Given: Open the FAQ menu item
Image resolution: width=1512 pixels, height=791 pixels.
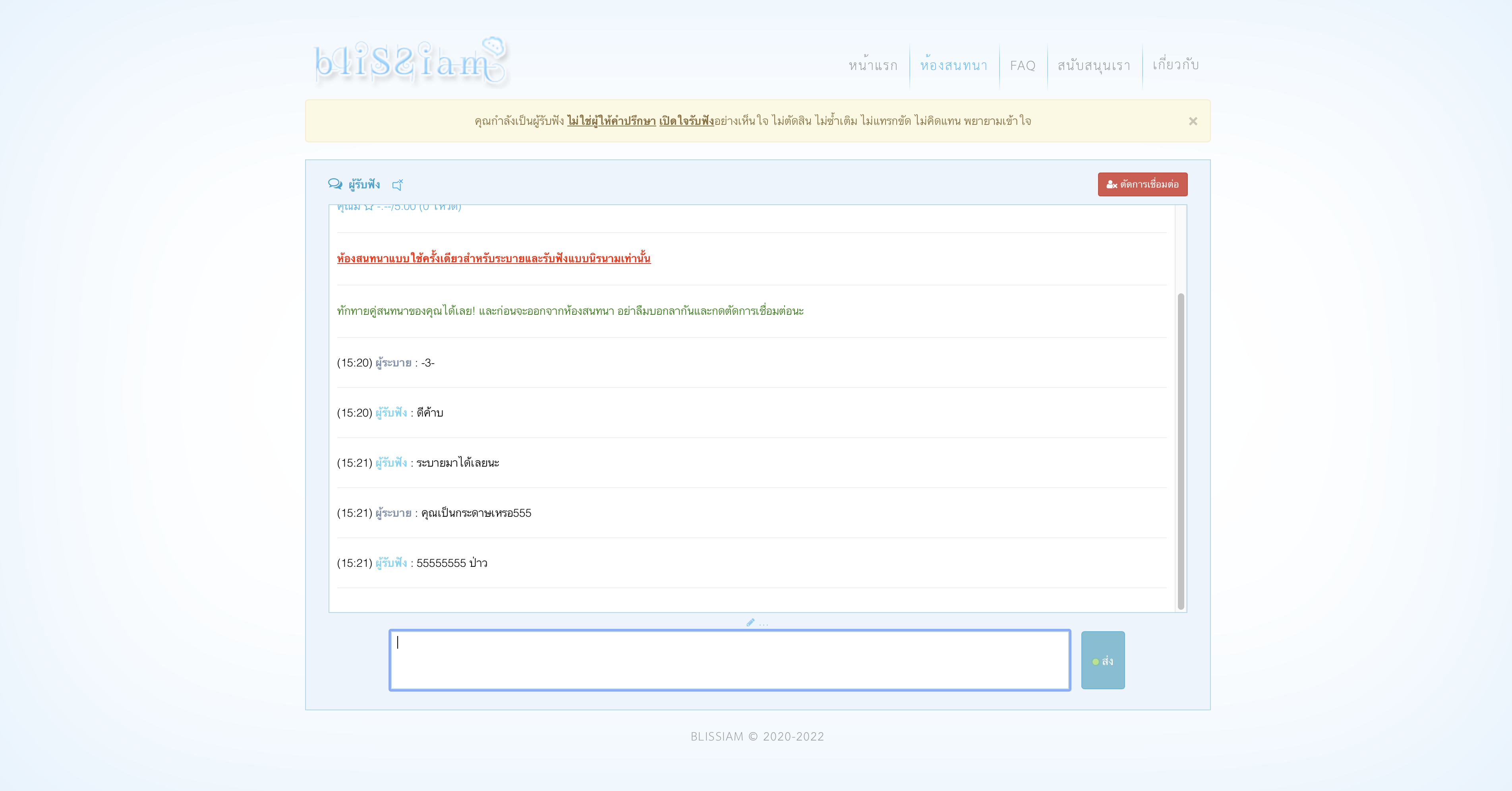Looking at the screenshot, I should tap(1023, 65).
